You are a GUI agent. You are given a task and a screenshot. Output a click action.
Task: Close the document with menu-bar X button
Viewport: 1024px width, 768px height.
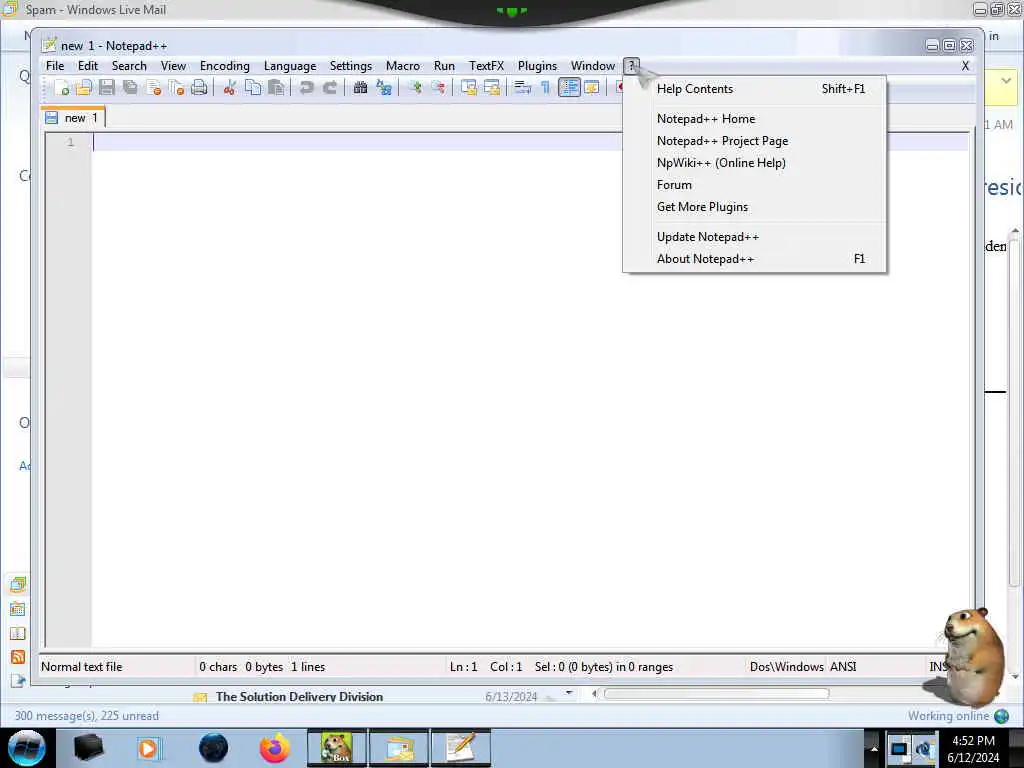(965, 66)
